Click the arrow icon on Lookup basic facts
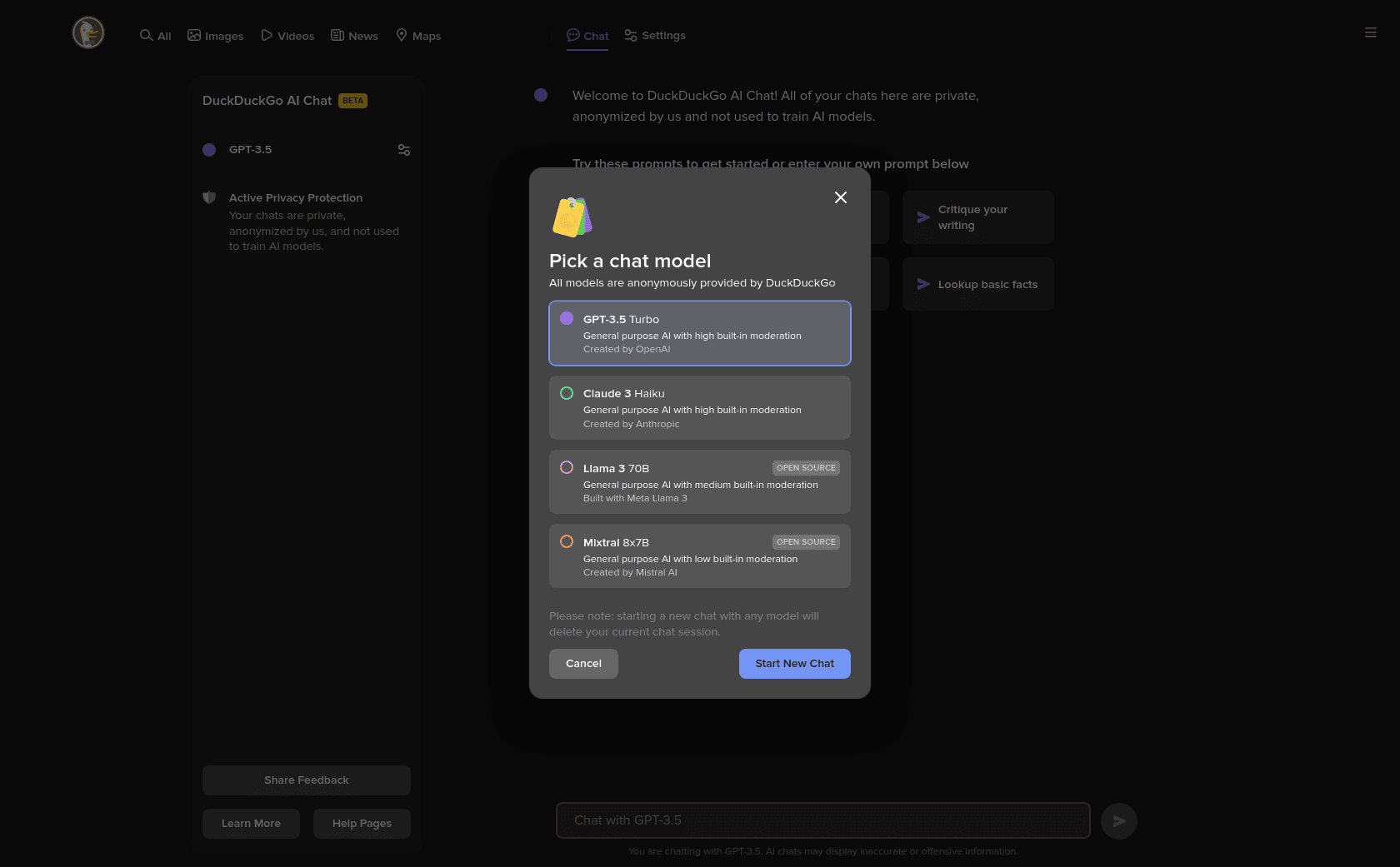 click(x=923, y=284)
